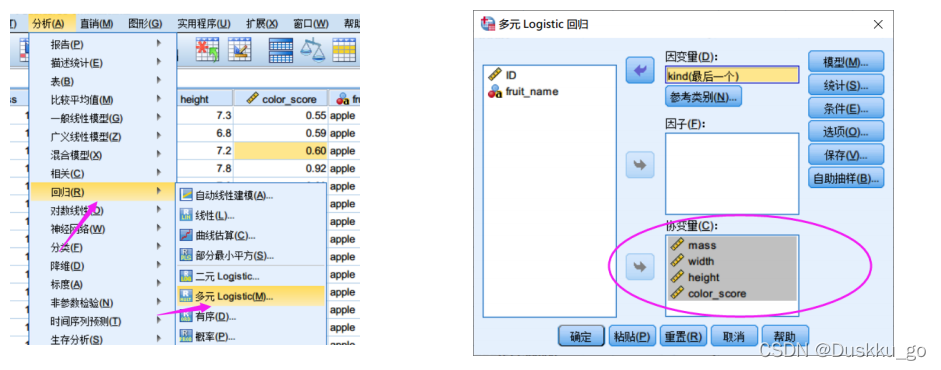Image resolution: width=941 pixels, height=370 pixels.
Task: Choose the 多元 Logistic(M) entry
Action: [251, 296]
